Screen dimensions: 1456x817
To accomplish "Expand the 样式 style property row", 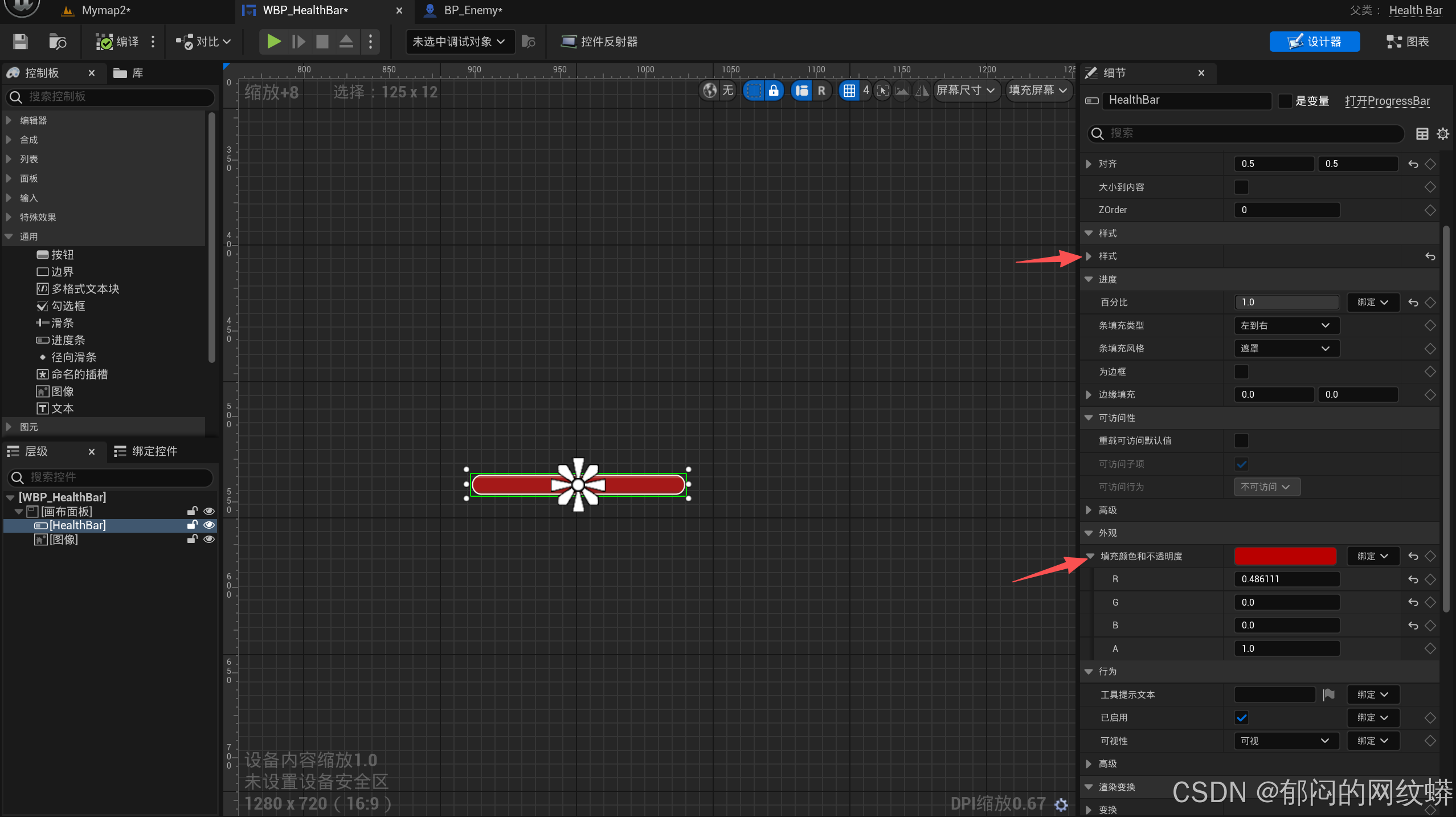I will tap(1089, 256).
